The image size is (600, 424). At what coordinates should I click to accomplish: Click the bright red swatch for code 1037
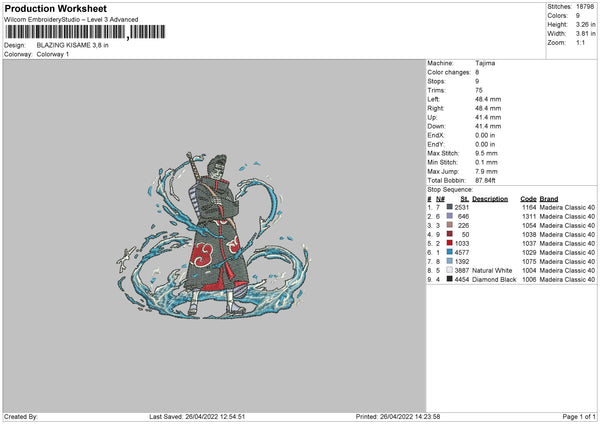coord(450,243)
